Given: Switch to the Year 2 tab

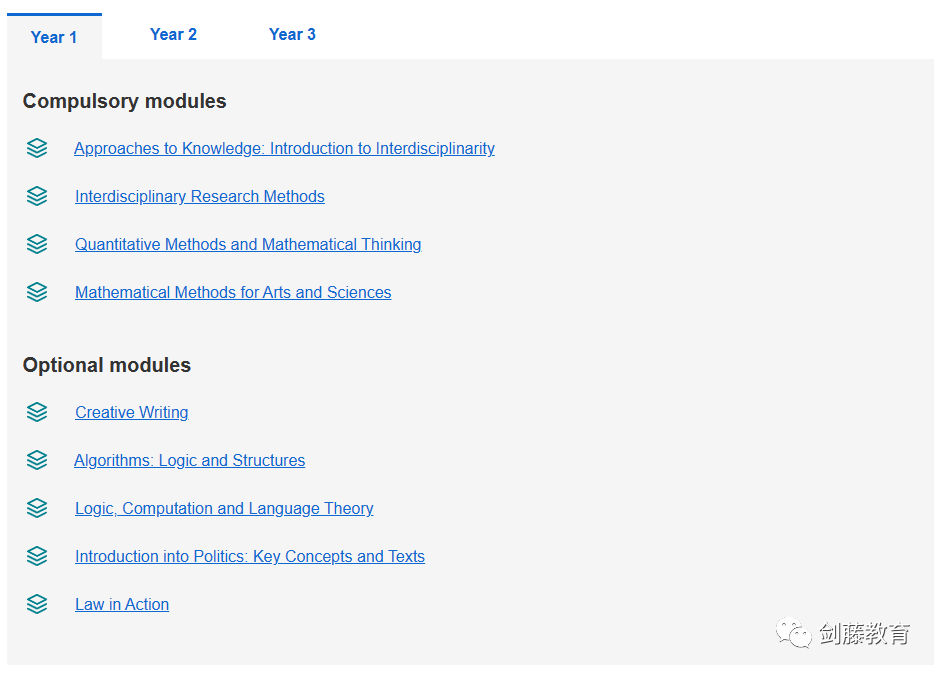Looking at the screenshot, I should pos(173,34).
